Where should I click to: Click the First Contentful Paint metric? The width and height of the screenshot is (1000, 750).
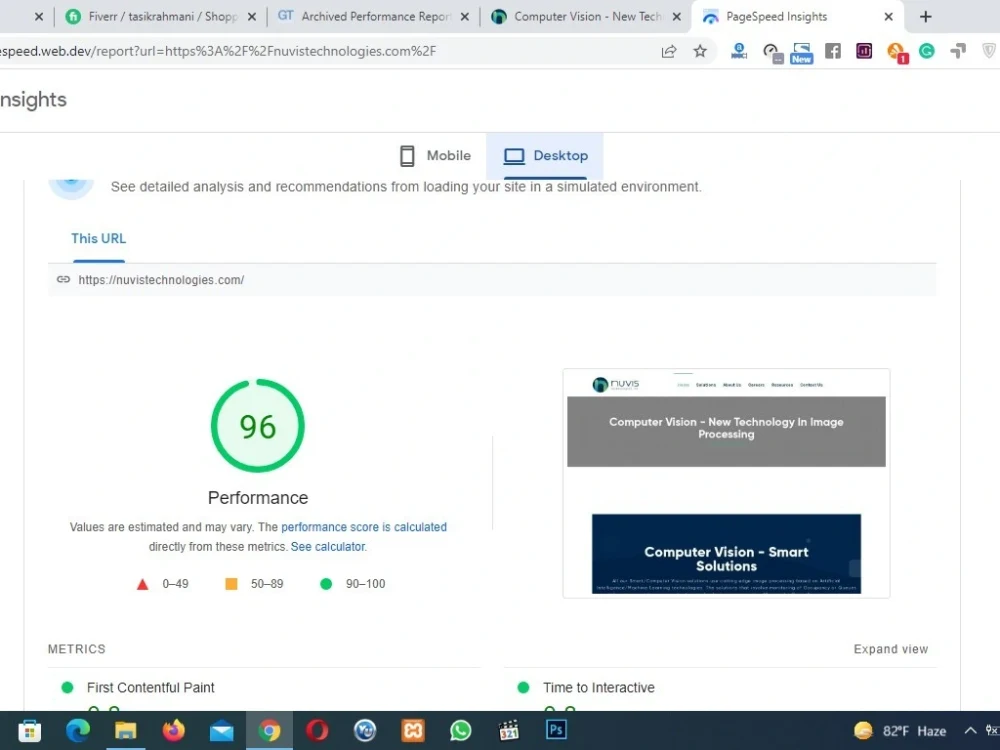coord(151,688)
